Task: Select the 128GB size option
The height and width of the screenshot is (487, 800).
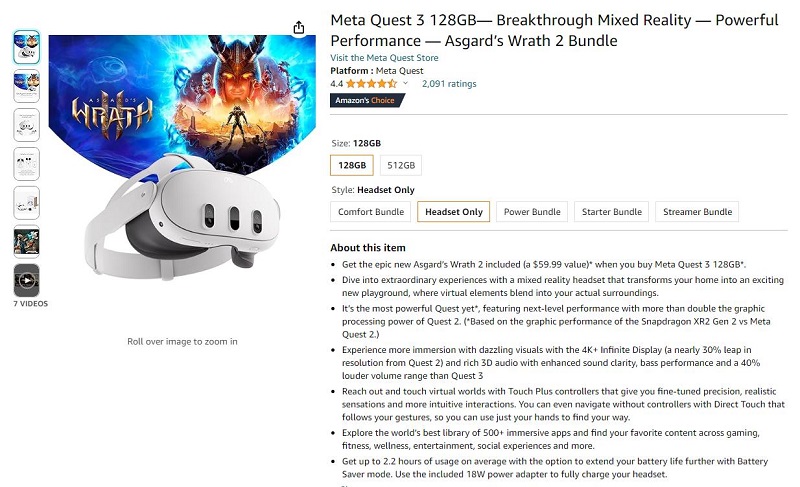Action: (352, 165)
